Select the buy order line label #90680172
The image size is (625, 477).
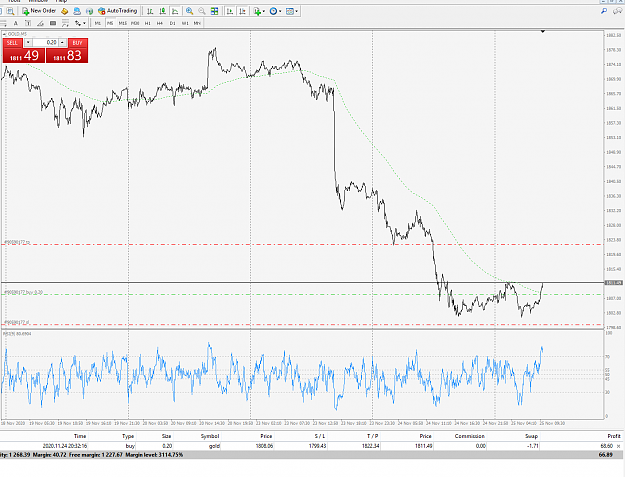24,292
